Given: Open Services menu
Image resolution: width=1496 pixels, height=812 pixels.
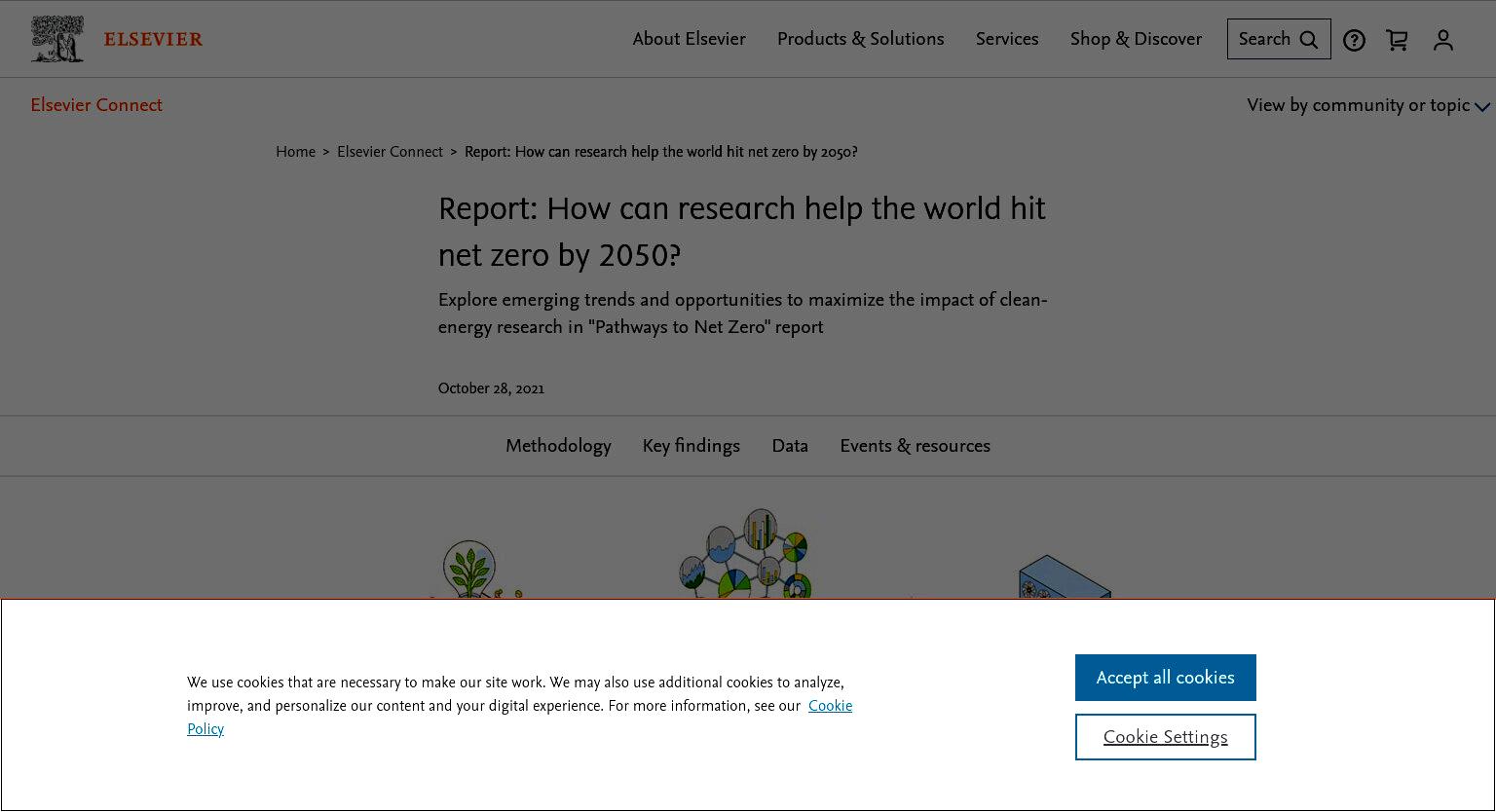Looking at the screenshot, I should (1007, 39).
